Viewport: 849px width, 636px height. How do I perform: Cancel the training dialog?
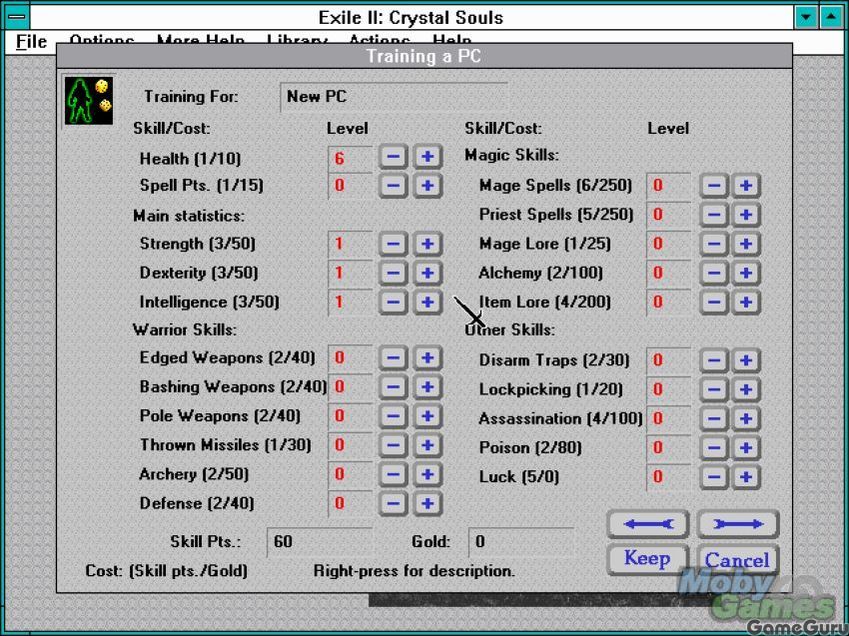click(x=737, y=560)
